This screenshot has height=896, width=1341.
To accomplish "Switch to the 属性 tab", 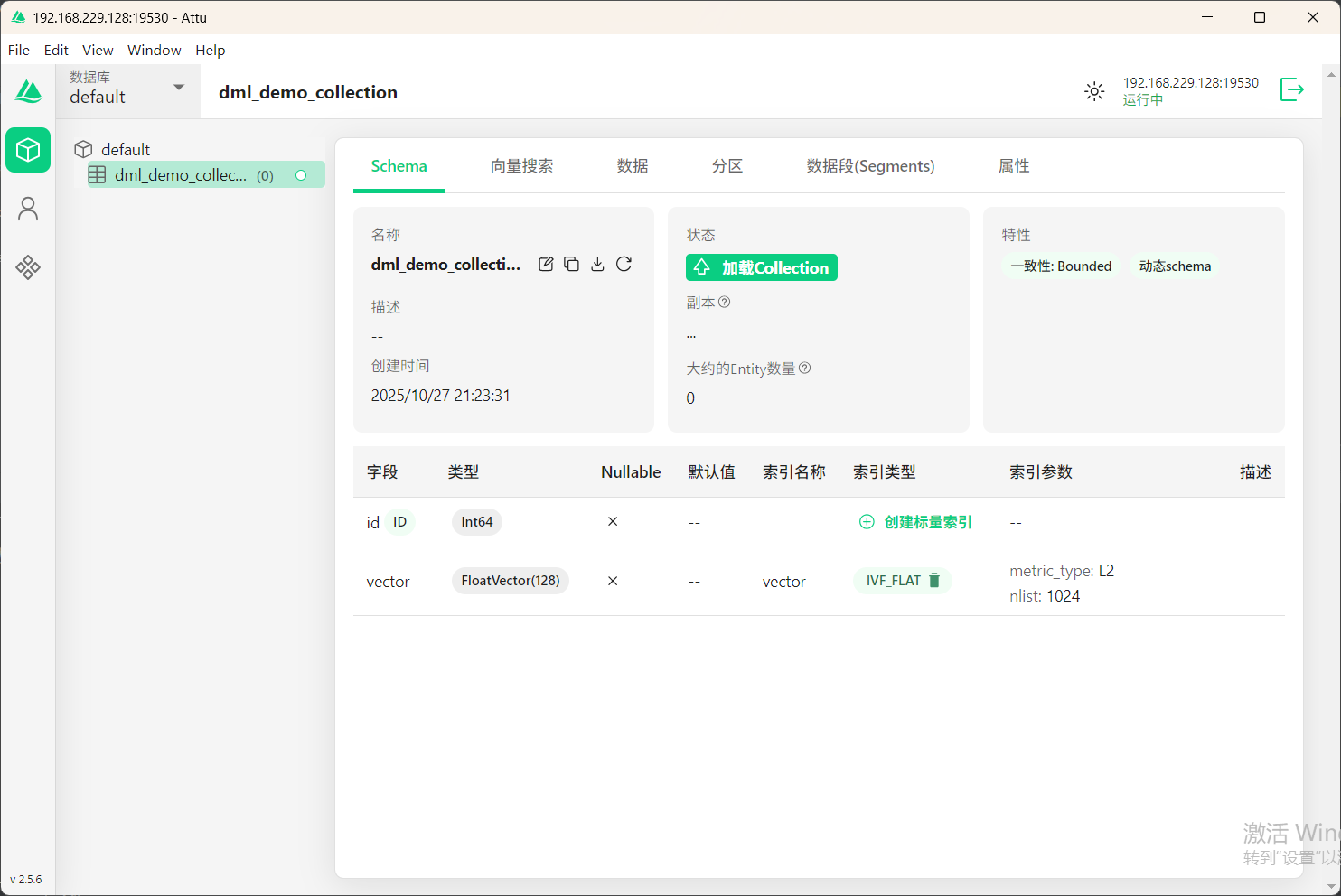I will pos(1014,166).
